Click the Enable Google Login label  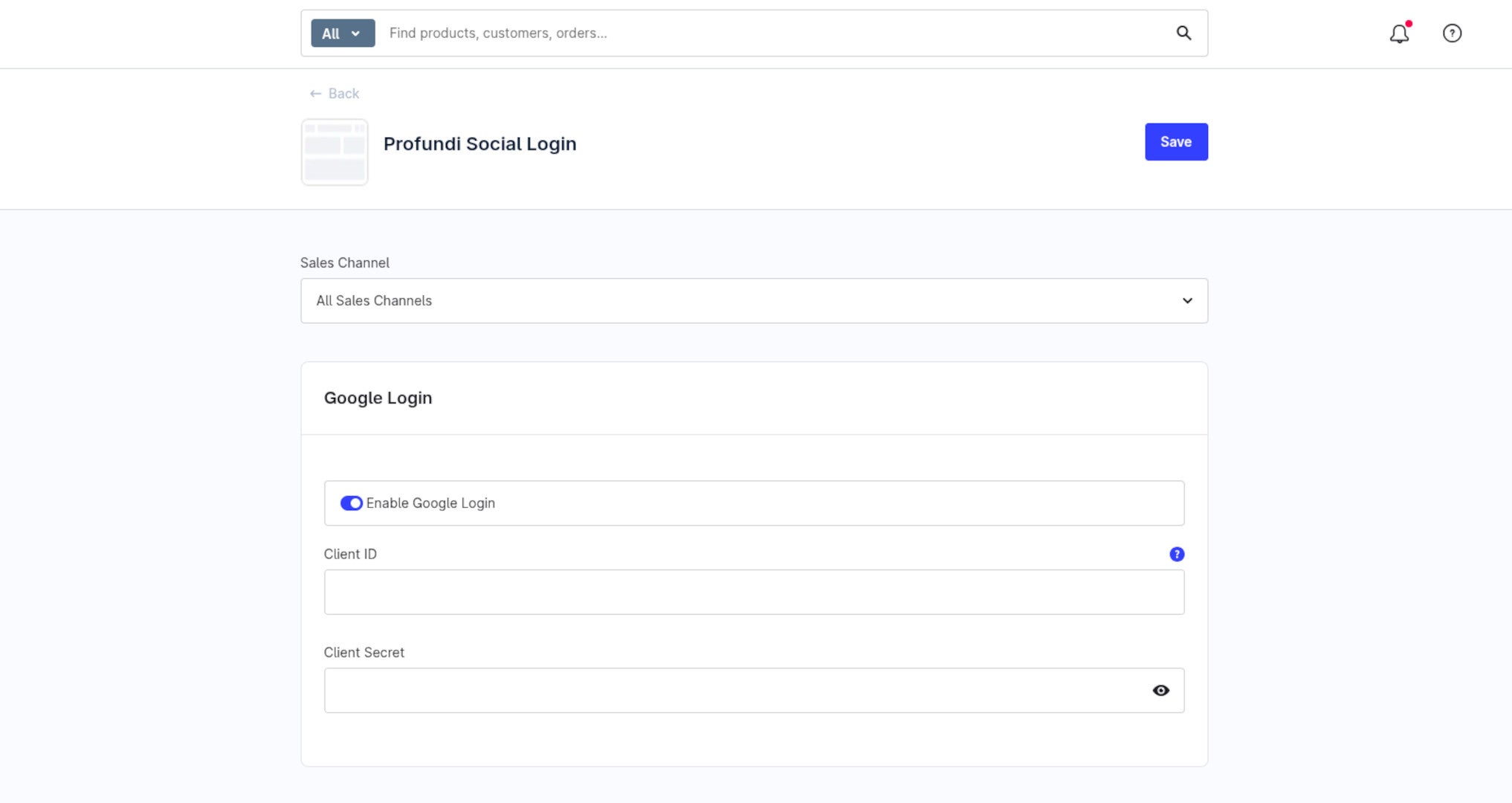click(x=430, y=503)
